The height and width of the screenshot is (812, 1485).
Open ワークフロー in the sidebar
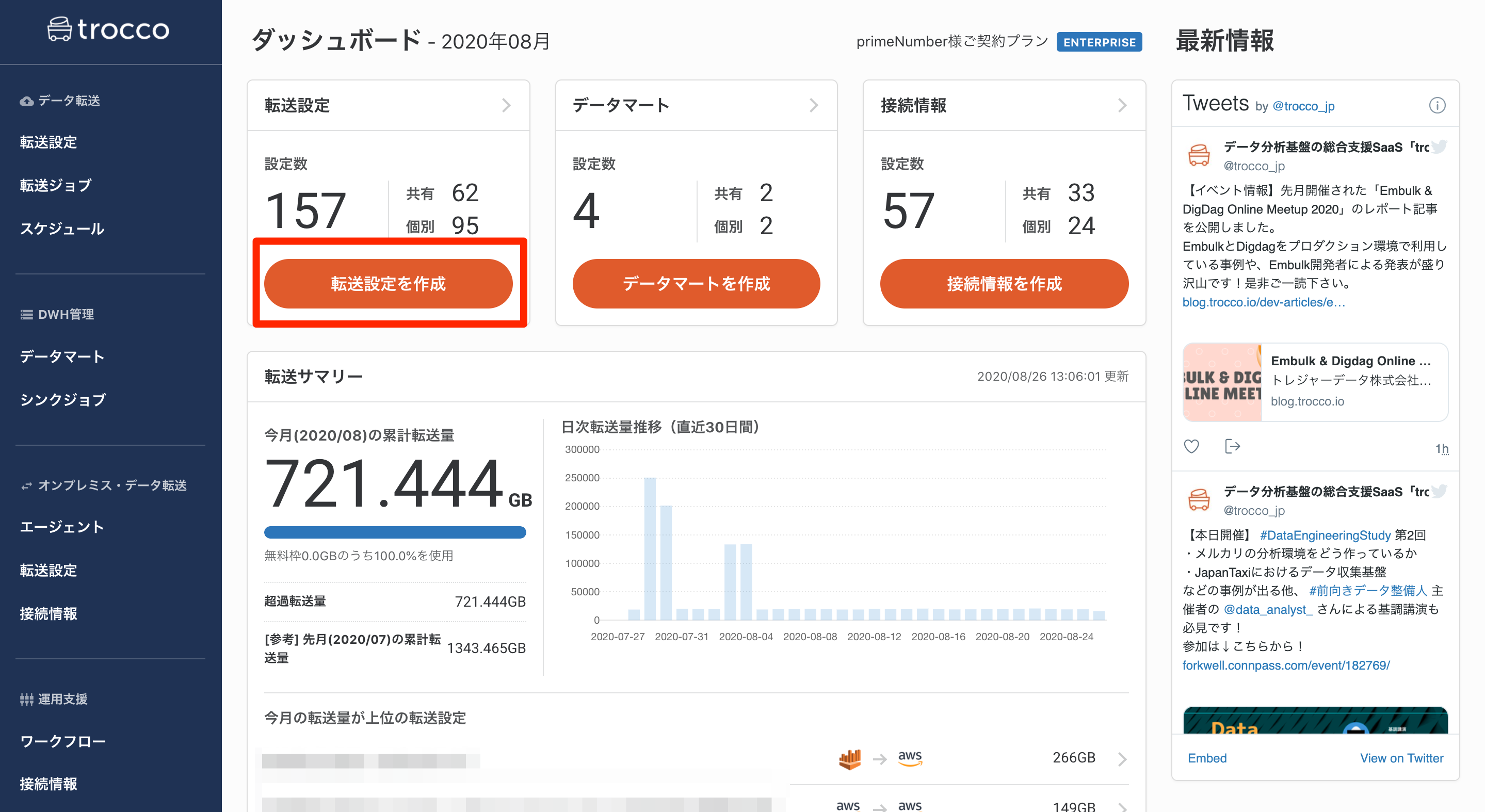[63, 742]
